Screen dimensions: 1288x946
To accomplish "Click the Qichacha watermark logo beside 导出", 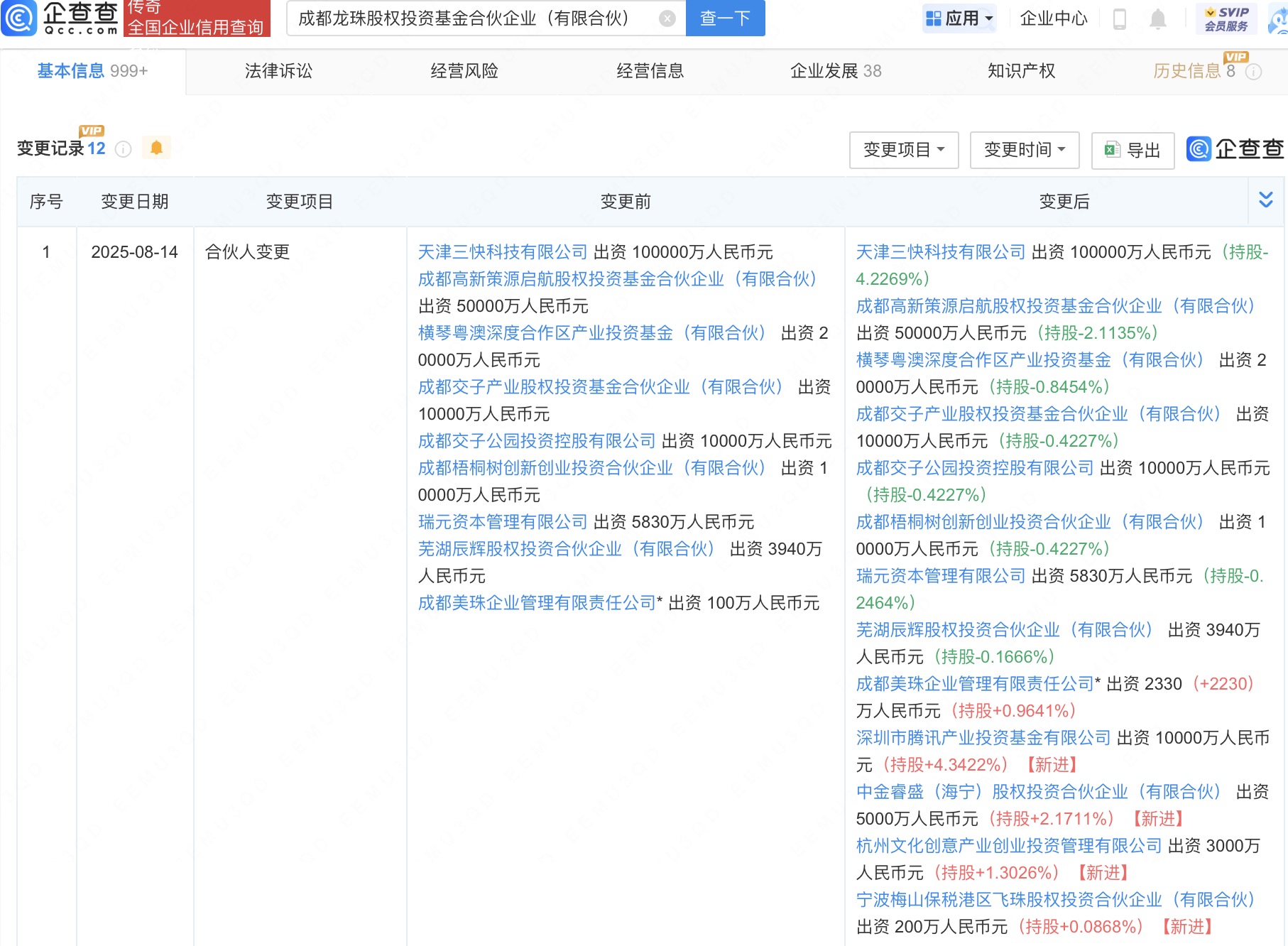I will coord(1235,149).
